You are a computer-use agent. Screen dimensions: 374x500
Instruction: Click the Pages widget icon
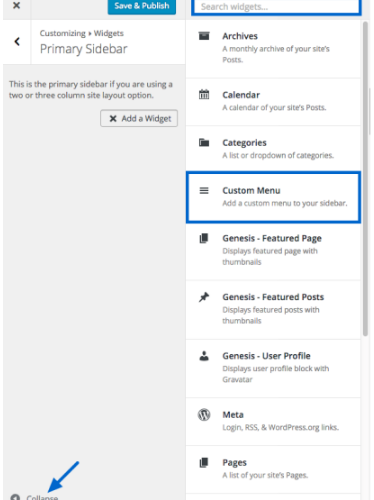pyautogui.click(x=204, y=463)
